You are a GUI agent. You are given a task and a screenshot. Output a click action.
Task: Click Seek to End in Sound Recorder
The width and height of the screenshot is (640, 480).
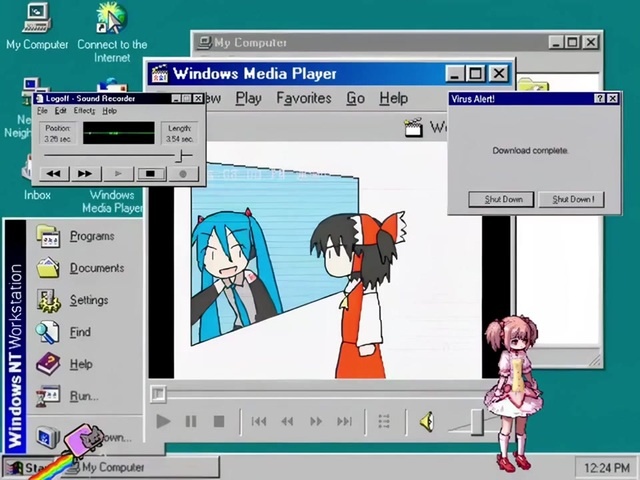[x=85, y=173]
